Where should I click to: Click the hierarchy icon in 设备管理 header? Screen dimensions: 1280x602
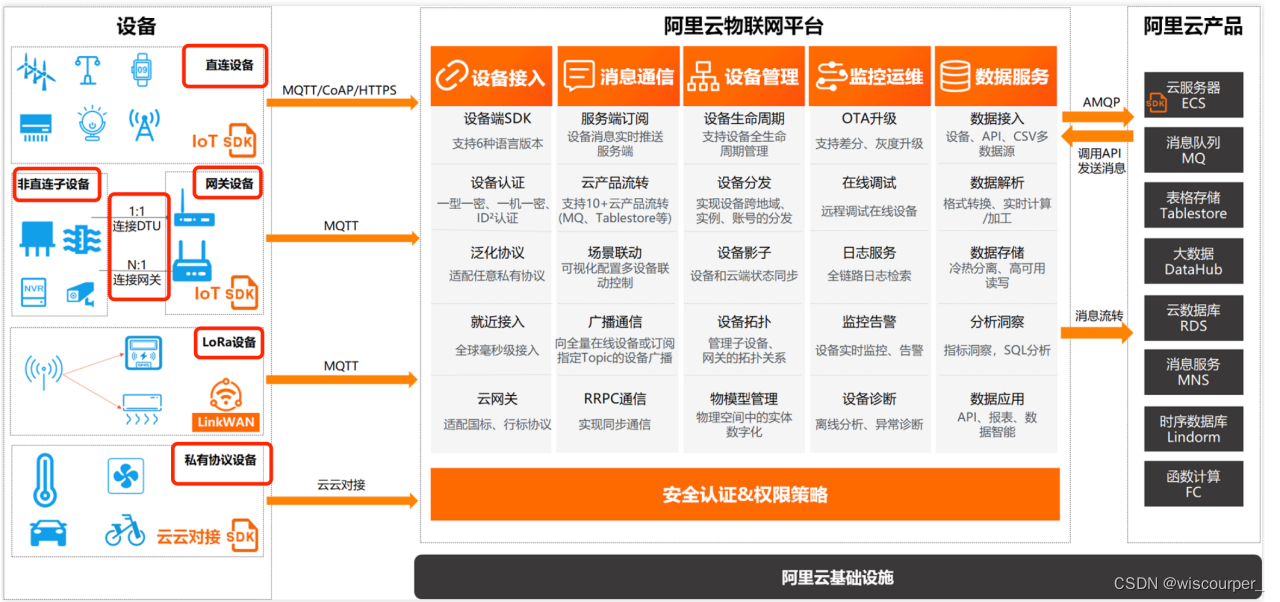704,76
